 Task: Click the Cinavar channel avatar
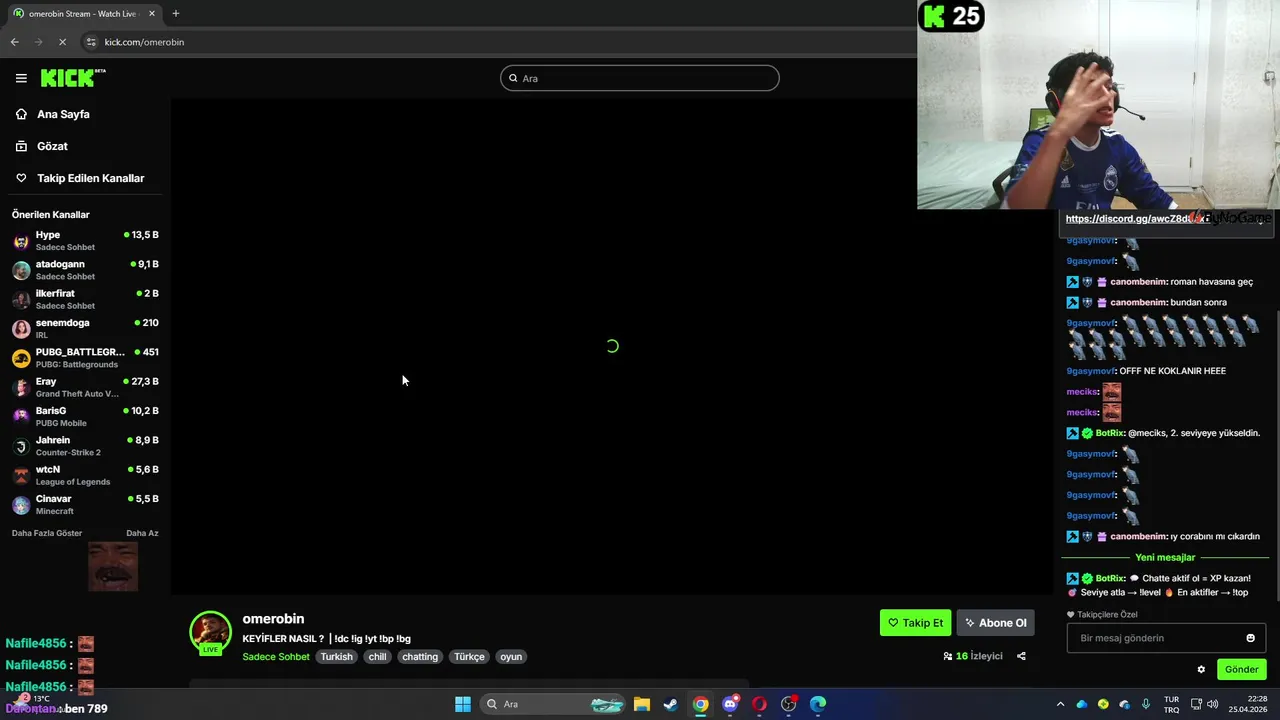pyautogui.click(x=21, y=505)
